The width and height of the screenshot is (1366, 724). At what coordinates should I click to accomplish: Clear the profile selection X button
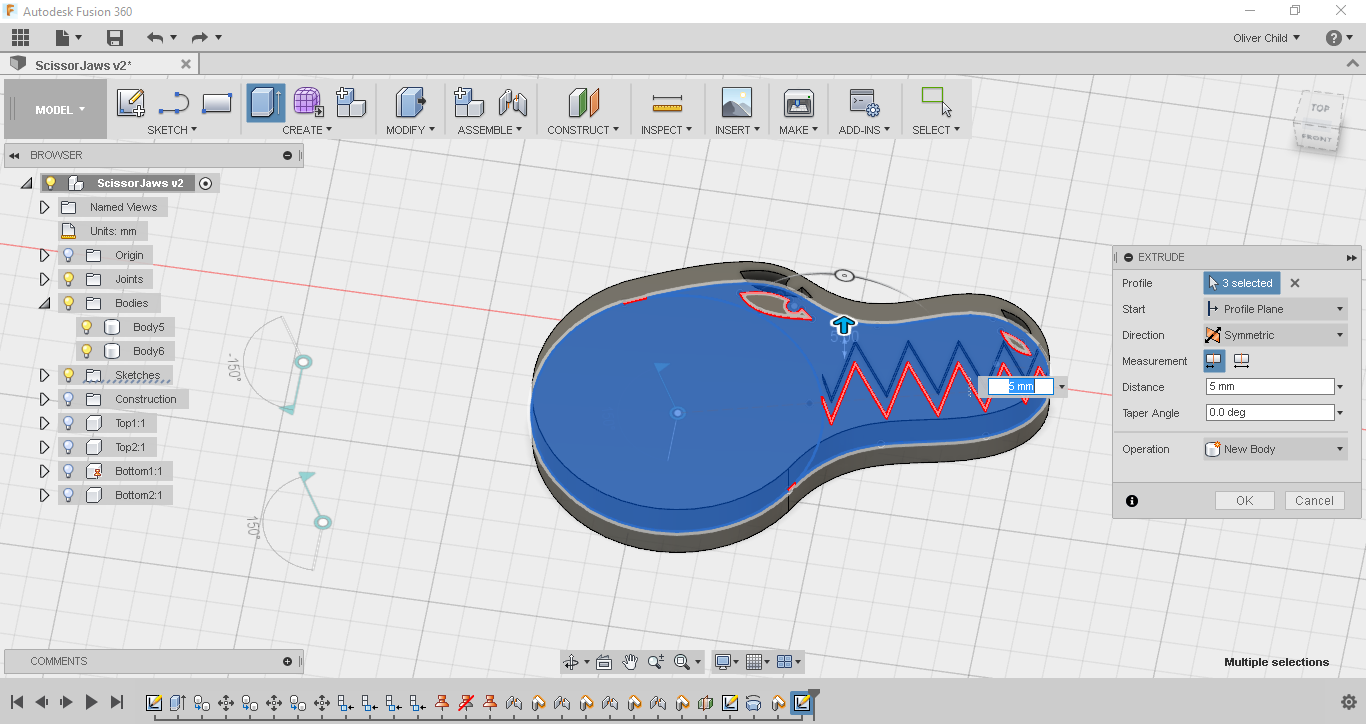click(x=1295, y=283)
